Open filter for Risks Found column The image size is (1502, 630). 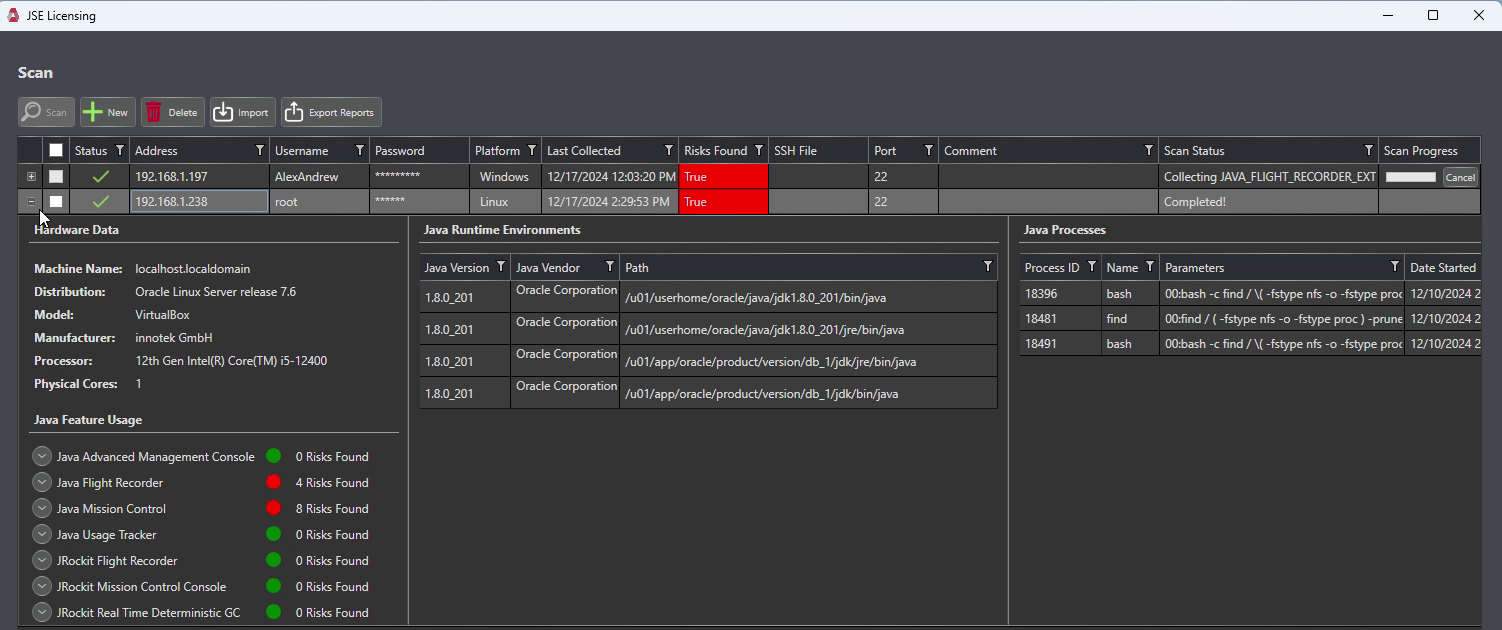pyautogui.click(x=759, y=150)
